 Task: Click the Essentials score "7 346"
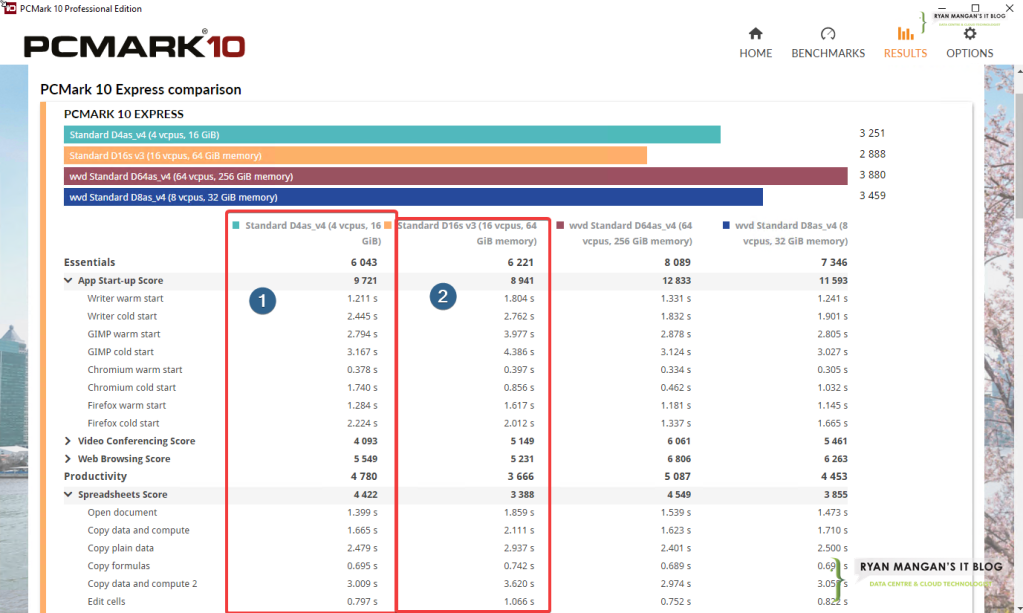[834, 262]
